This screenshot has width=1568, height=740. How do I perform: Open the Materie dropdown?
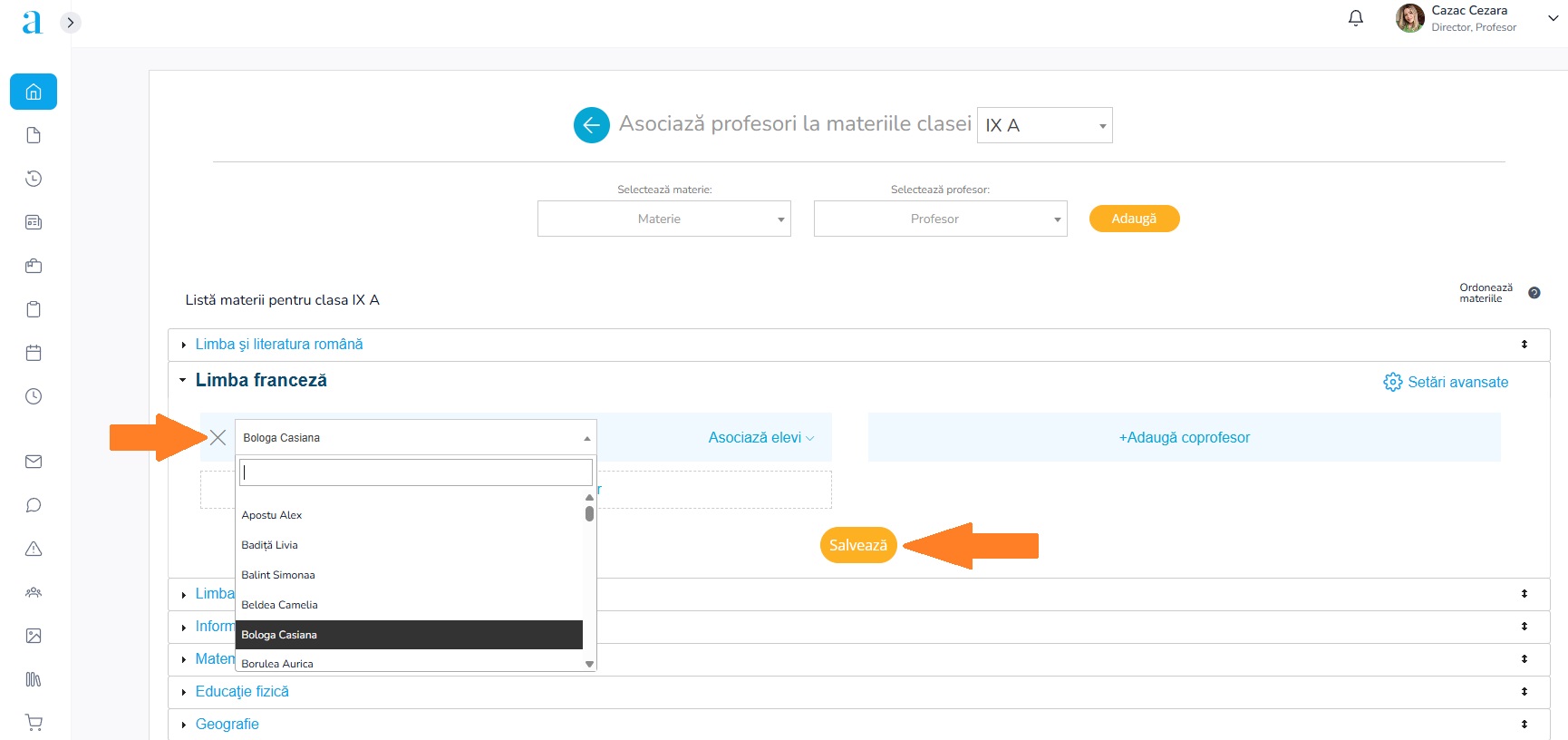coord(663,219)
